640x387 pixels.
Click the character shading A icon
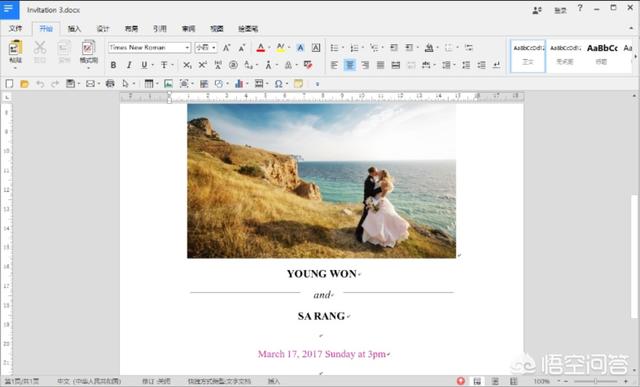[x=300, y=48]
